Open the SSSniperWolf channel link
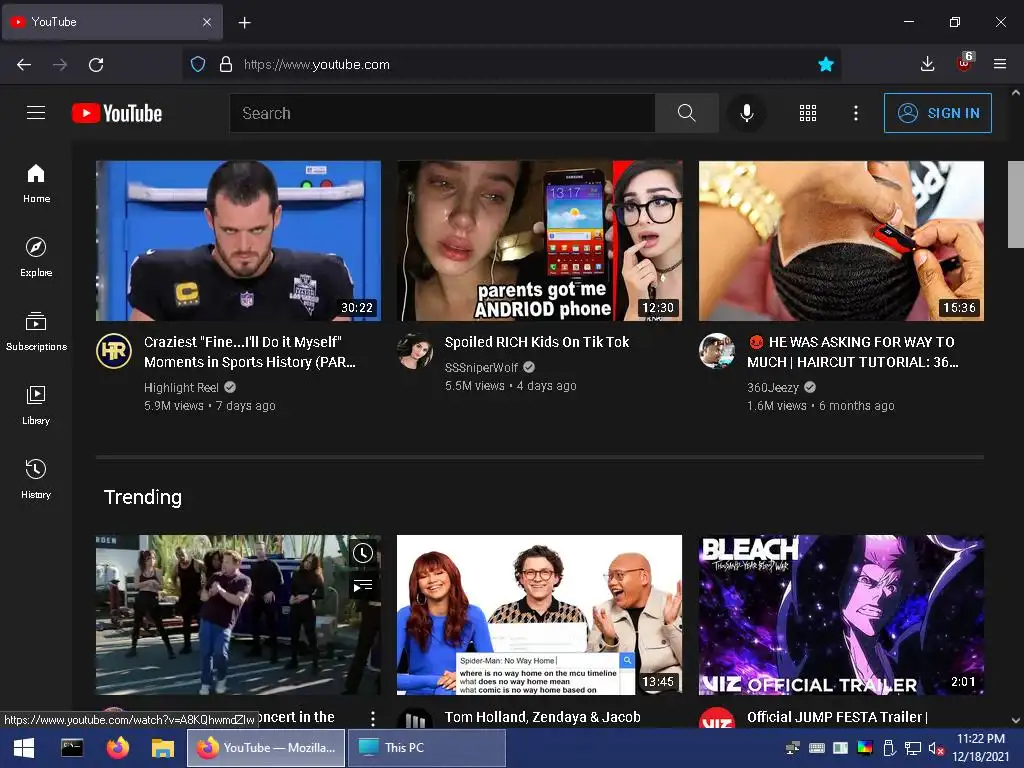 coord(481,368)
